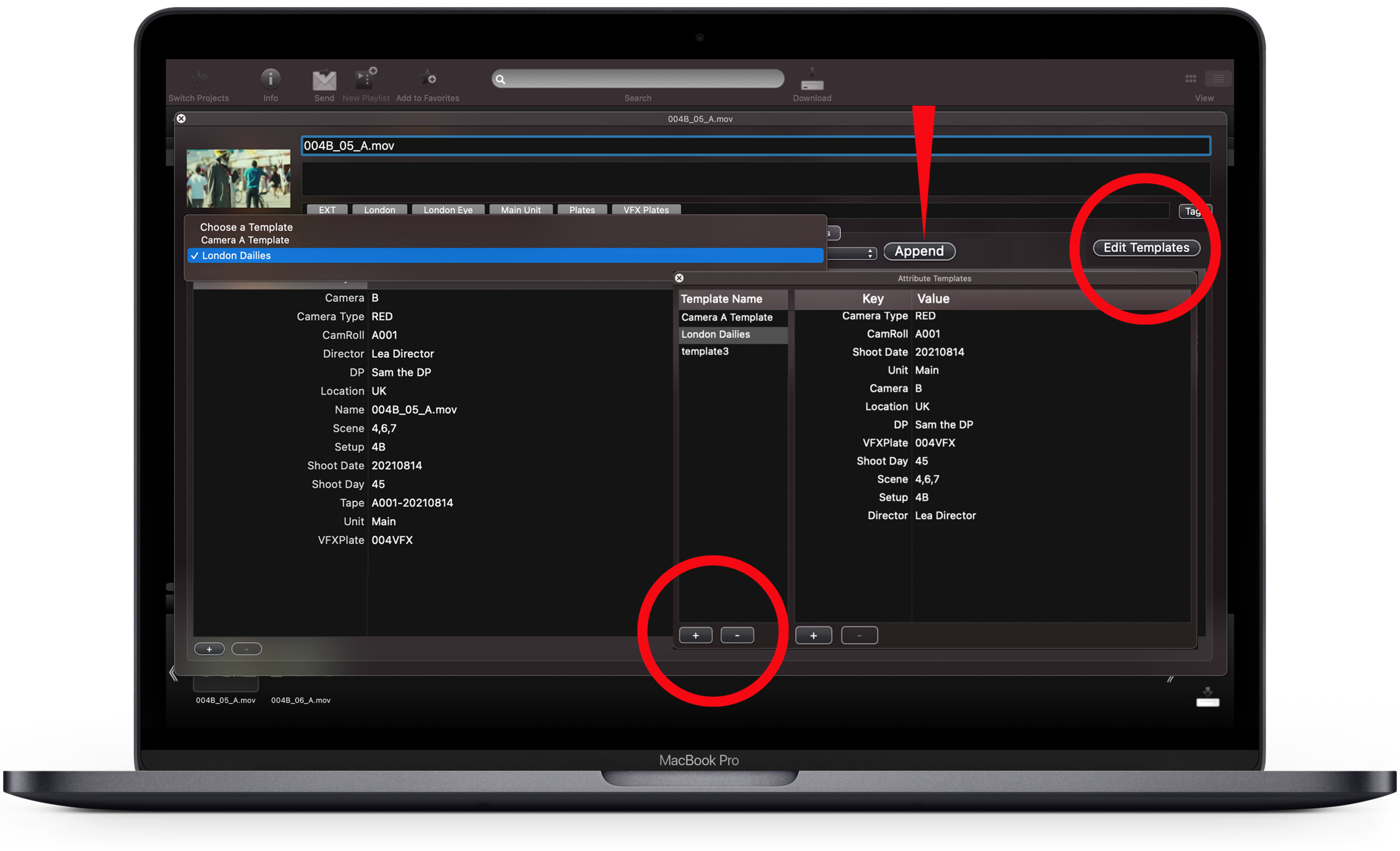Click the Send envelope icon
This screenshot has width=1400, height=851.
324,80
